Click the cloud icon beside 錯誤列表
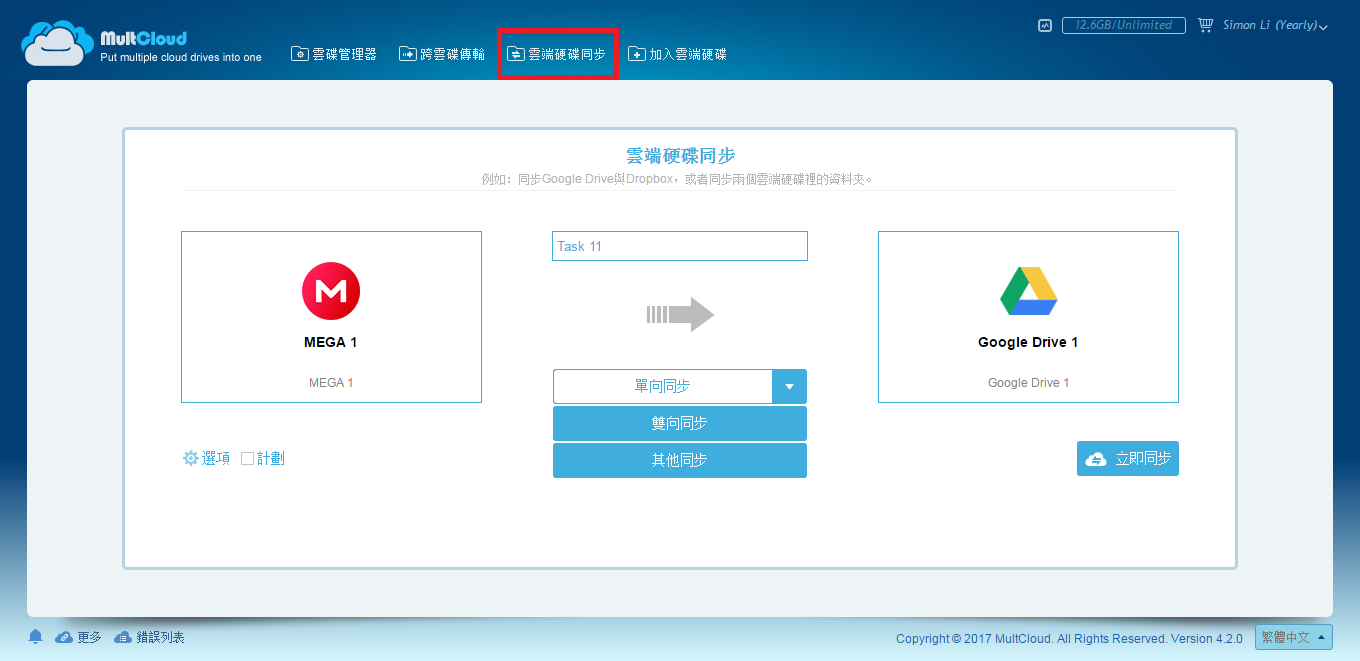Screen dimensions: 1360x661 coord(123,637)
